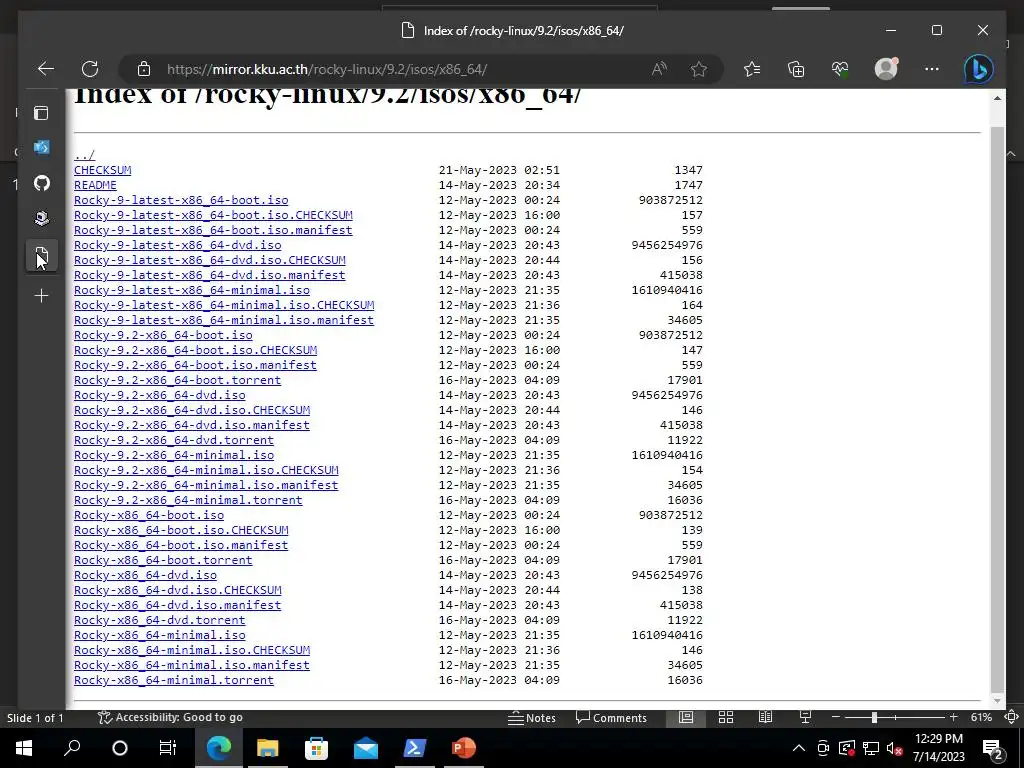Show hidden system tray icons chevron
Viewport: 1024px width, 768px height.
799,748
